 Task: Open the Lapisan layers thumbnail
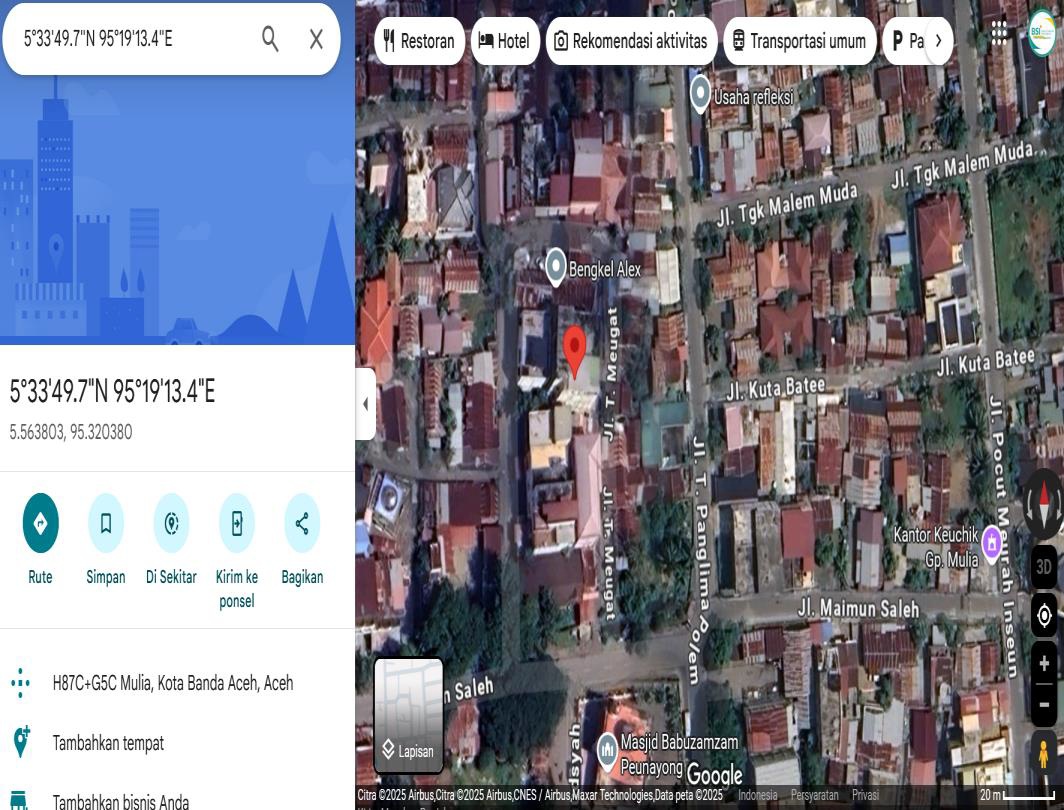pyautogui.click(x=409, y=714)
